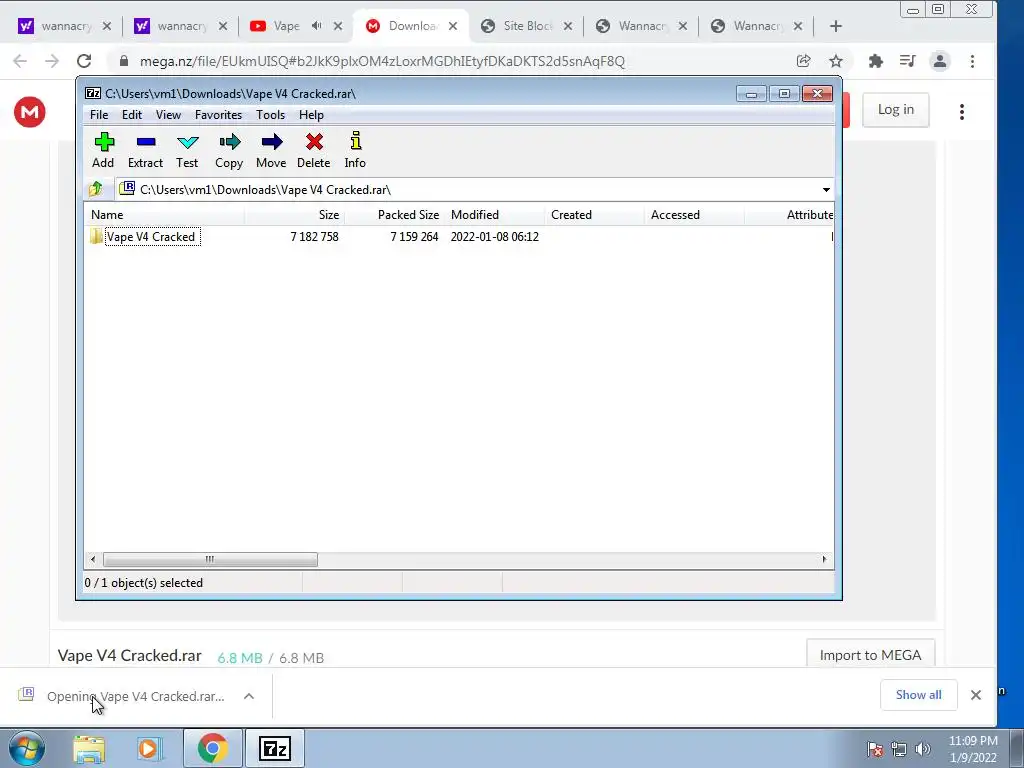Click Import to MEGA button
This screenshot has width=1024, height=768.
(x=871, y=654)
